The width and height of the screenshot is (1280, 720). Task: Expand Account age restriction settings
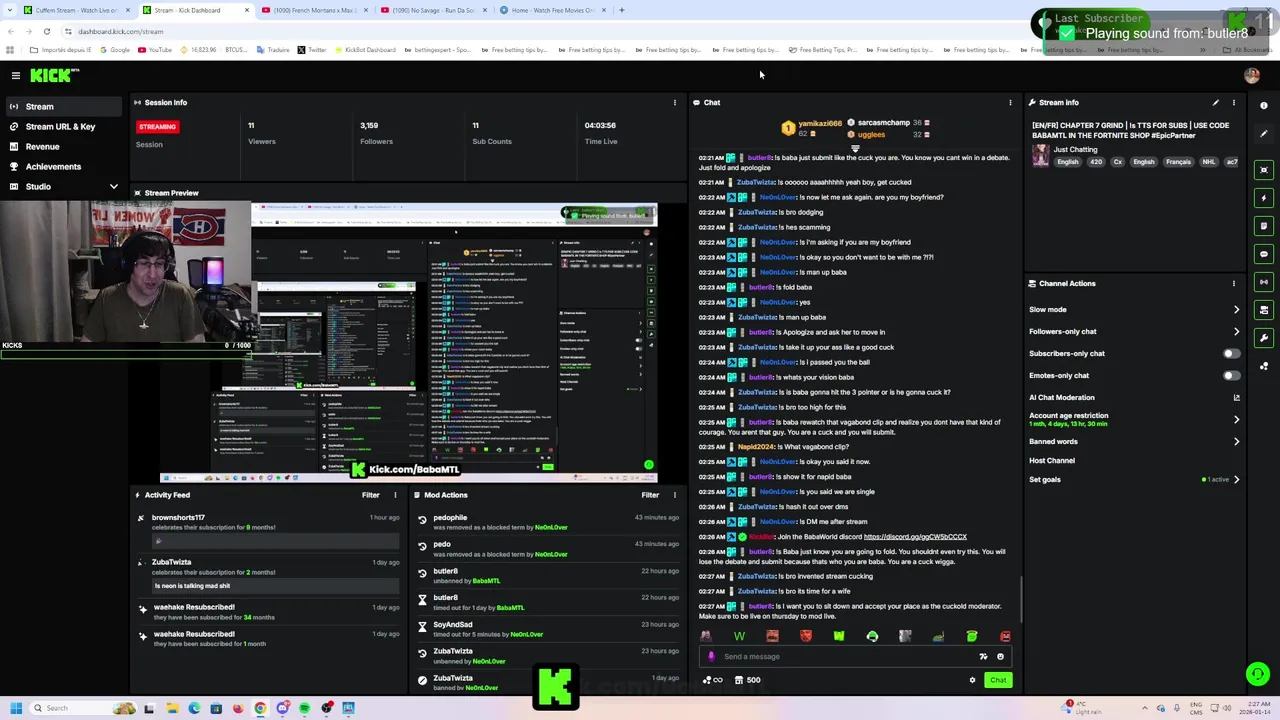click(x=1236, y=419)
